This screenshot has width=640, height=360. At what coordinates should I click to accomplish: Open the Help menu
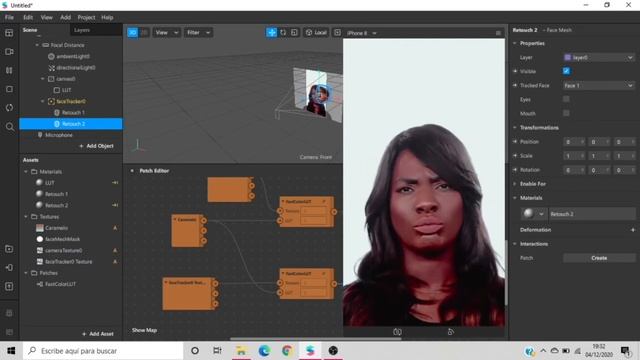tap(107, 18)
